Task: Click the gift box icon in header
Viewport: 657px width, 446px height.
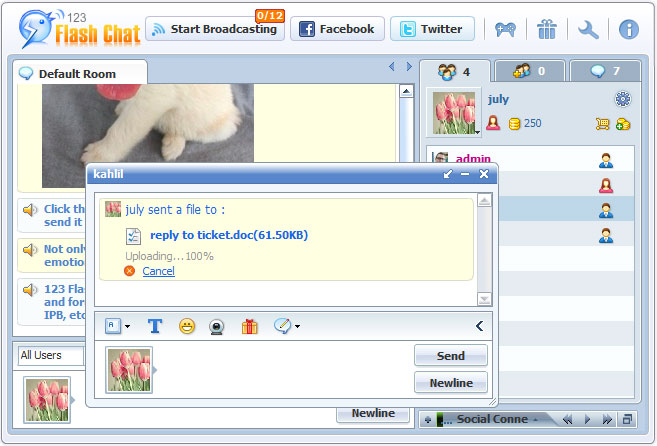Action: pos(546,29)
